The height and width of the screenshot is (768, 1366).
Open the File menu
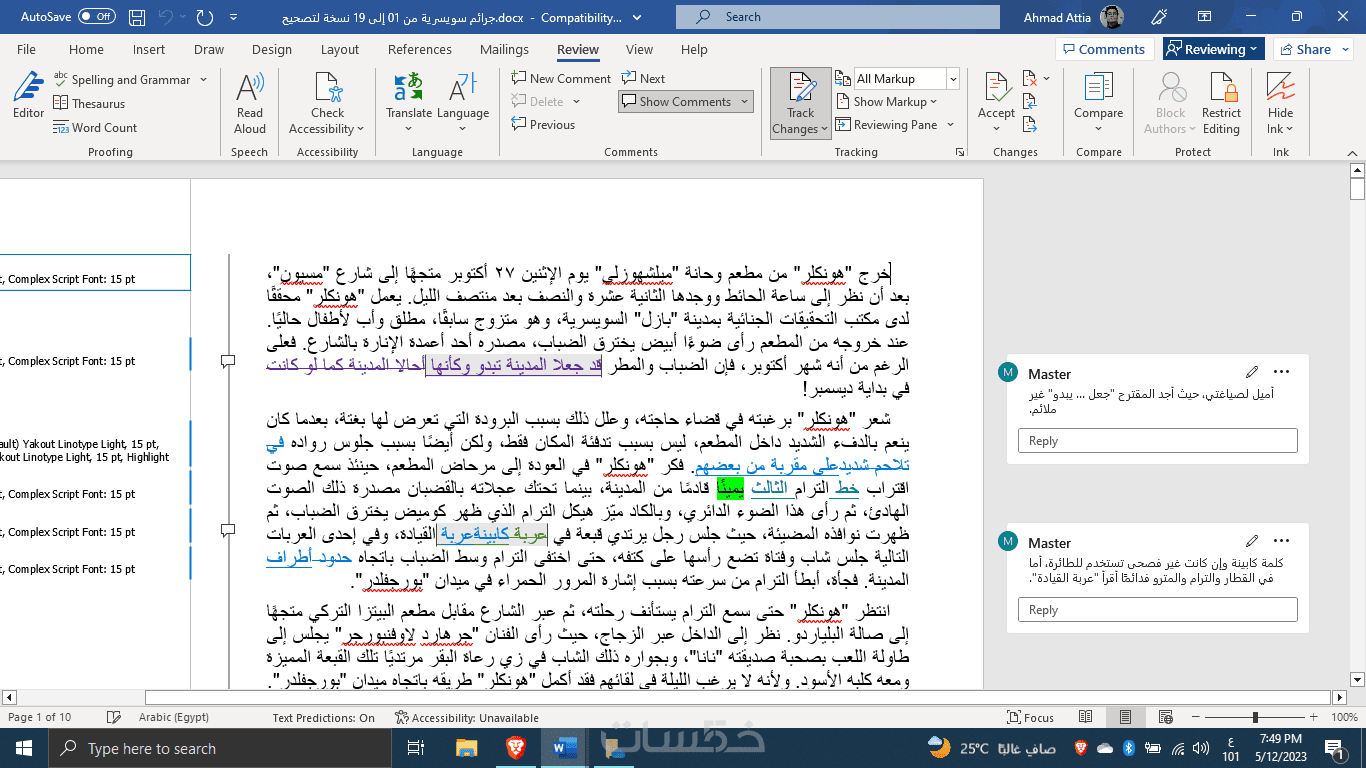pos(27,50)
